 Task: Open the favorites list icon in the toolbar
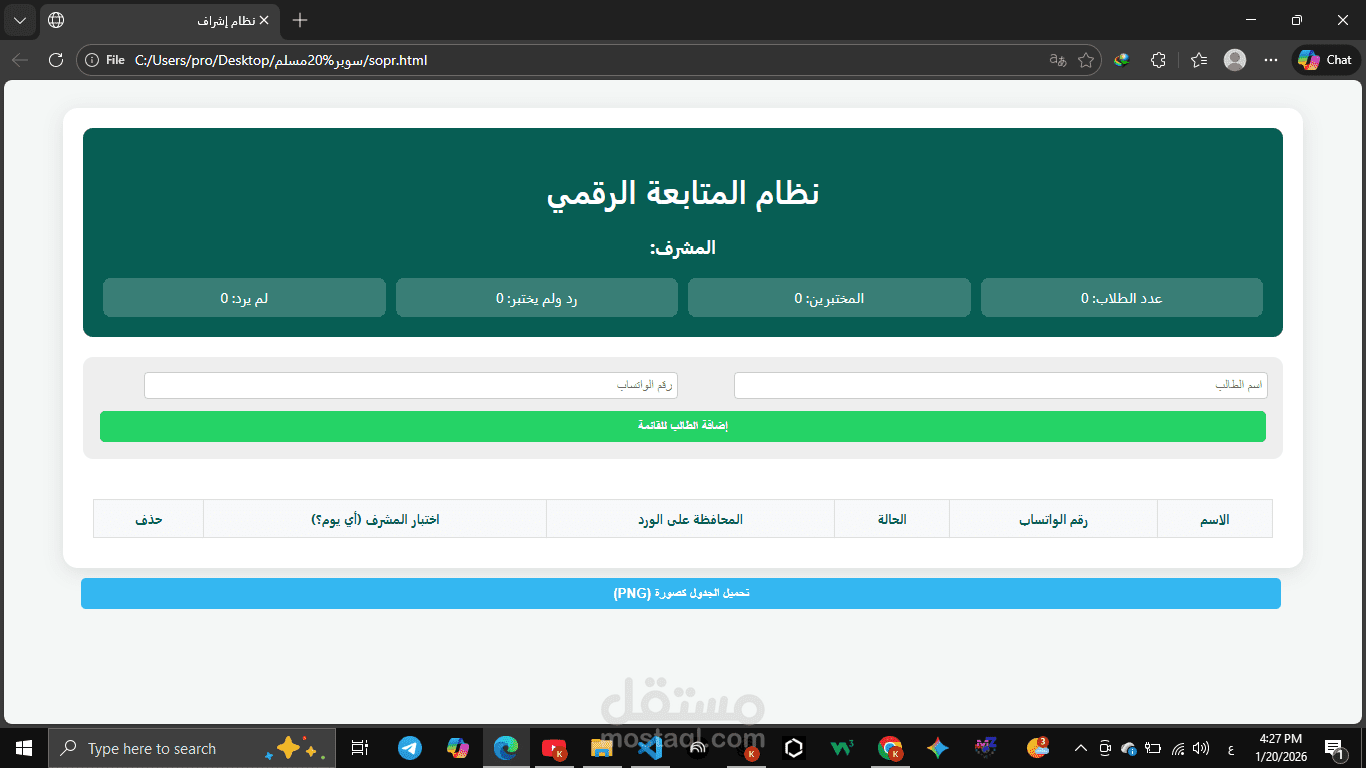click(x=1198, y=59)
